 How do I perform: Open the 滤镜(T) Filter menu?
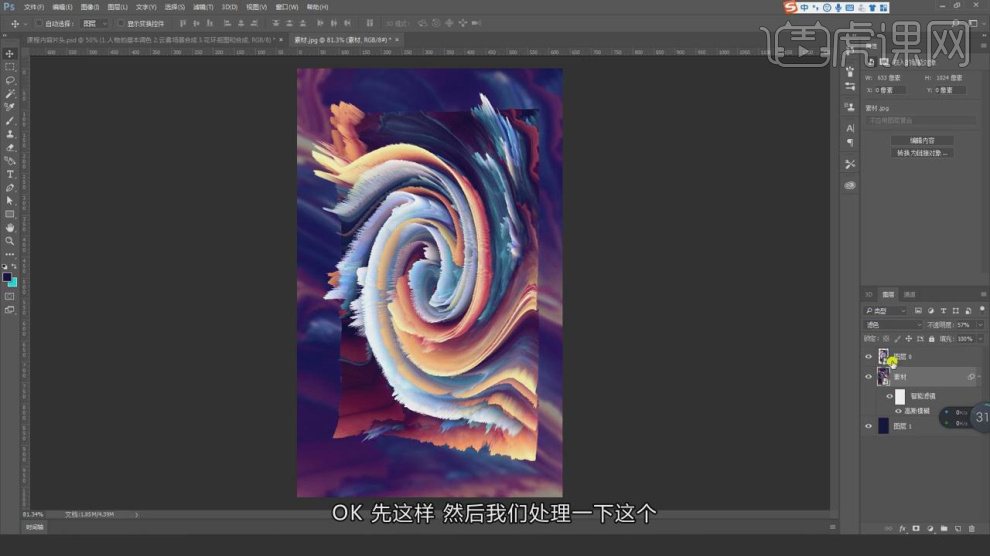[203, 7]
